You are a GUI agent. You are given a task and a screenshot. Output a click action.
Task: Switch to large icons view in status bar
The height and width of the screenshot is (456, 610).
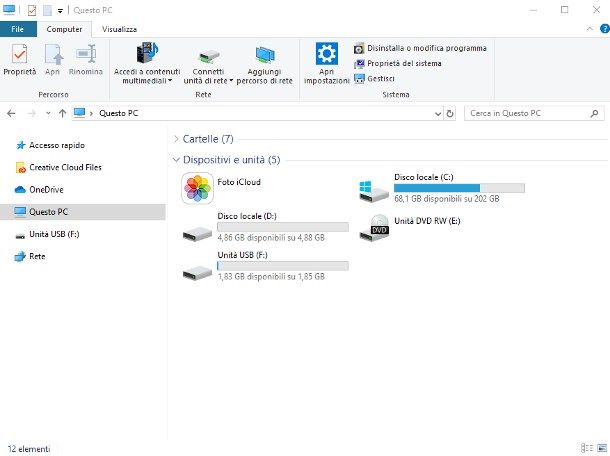coord(602,448)
